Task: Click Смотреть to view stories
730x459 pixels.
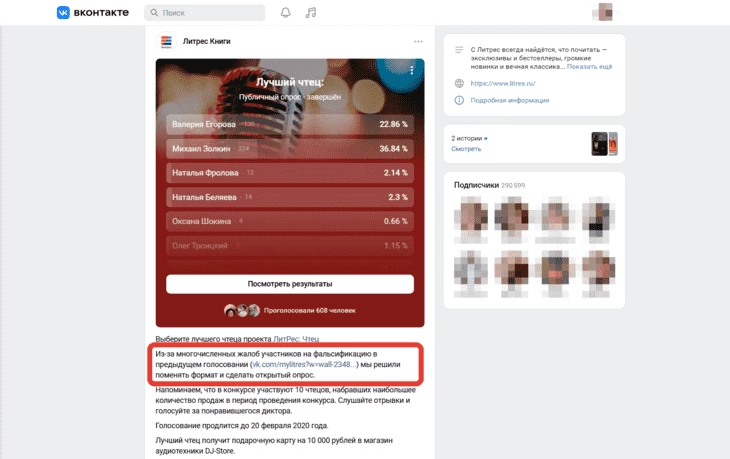Action: (466, 149)
